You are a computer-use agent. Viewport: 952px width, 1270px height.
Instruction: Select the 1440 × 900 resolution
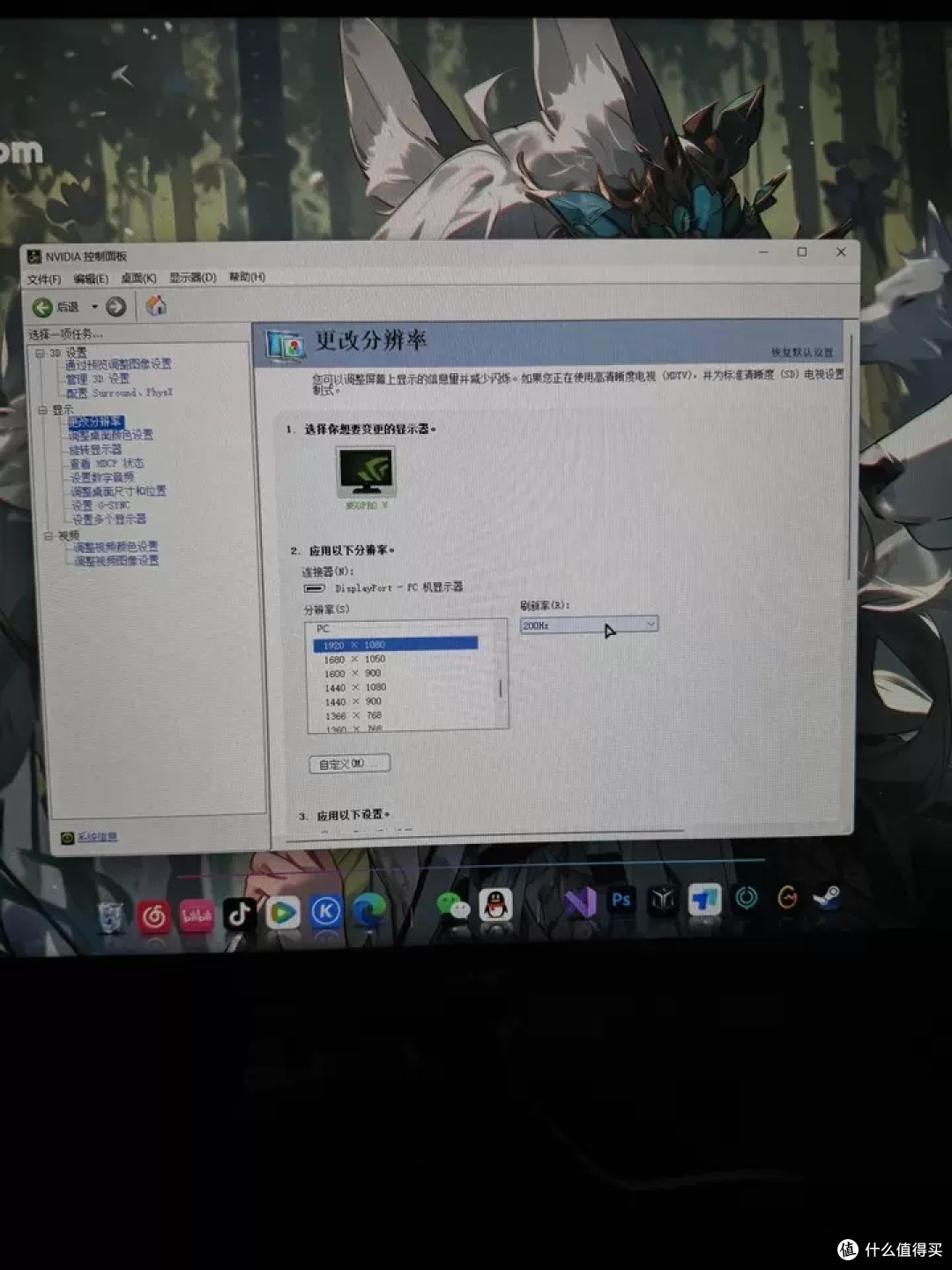tap(353, 701)
